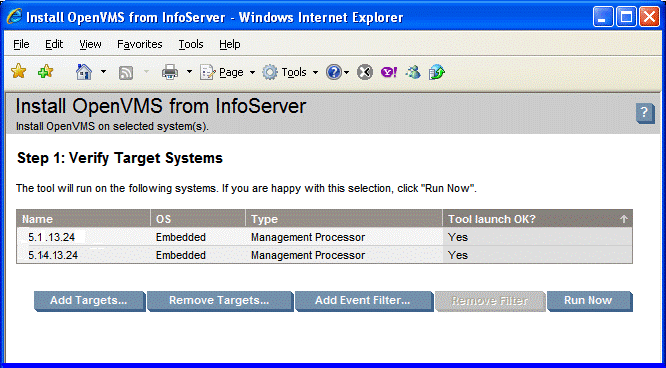Open the Favorites menu
The height and width of the screenshot is (368, 666).
click(140, 44)
